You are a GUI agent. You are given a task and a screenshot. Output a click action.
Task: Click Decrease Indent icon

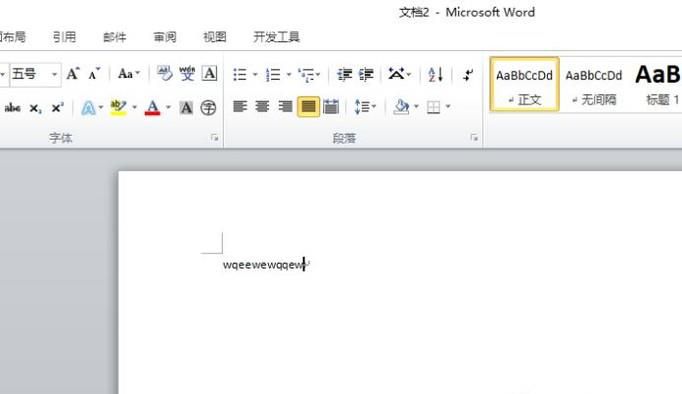point(344,74)
